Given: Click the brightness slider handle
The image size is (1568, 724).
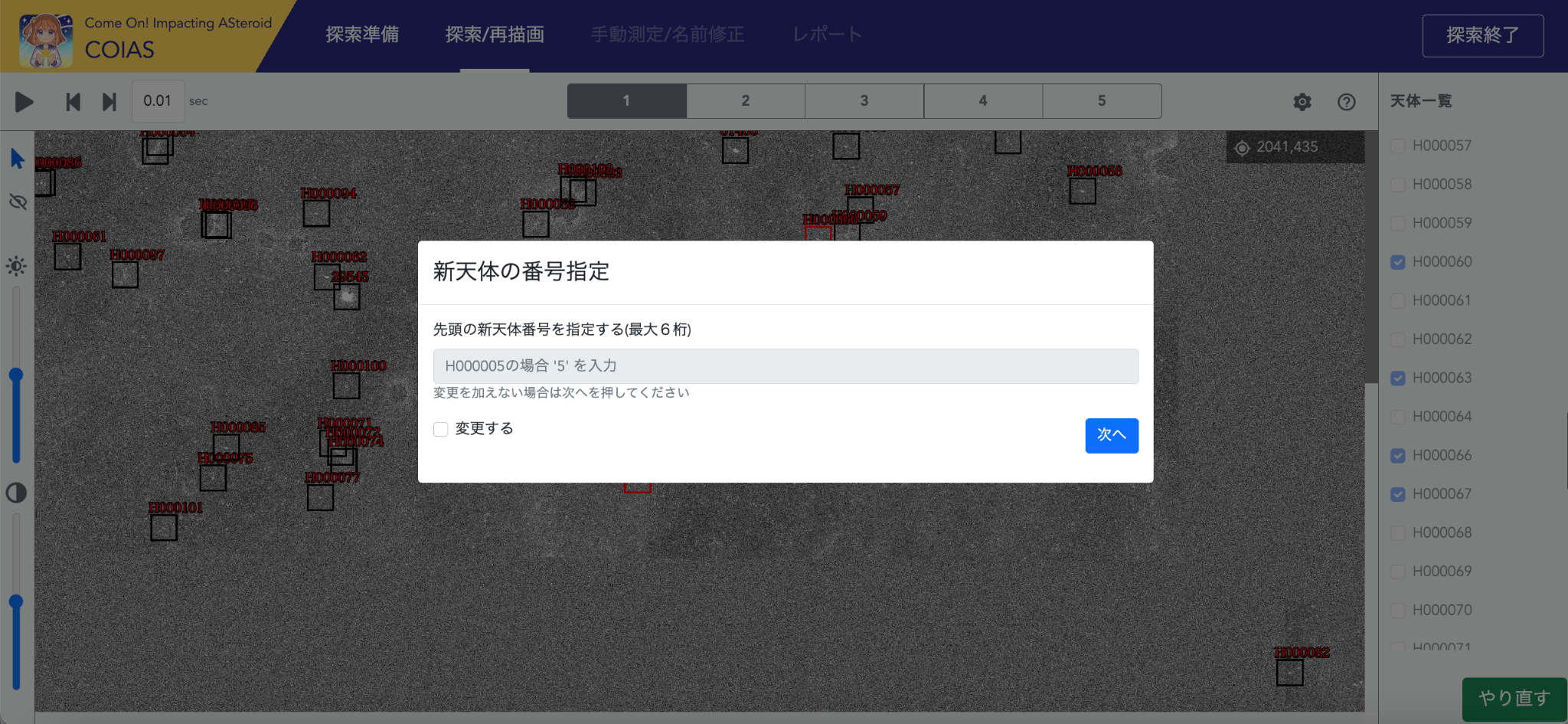Looking at the screenshot, I should [16, 375].
